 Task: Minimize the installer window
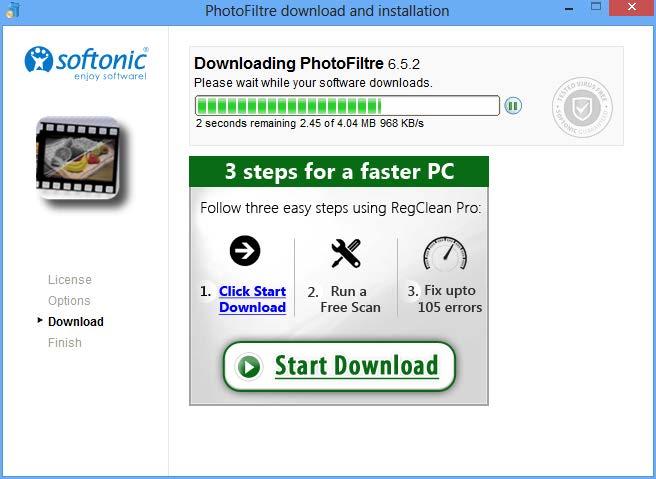[x=568, y=8]
